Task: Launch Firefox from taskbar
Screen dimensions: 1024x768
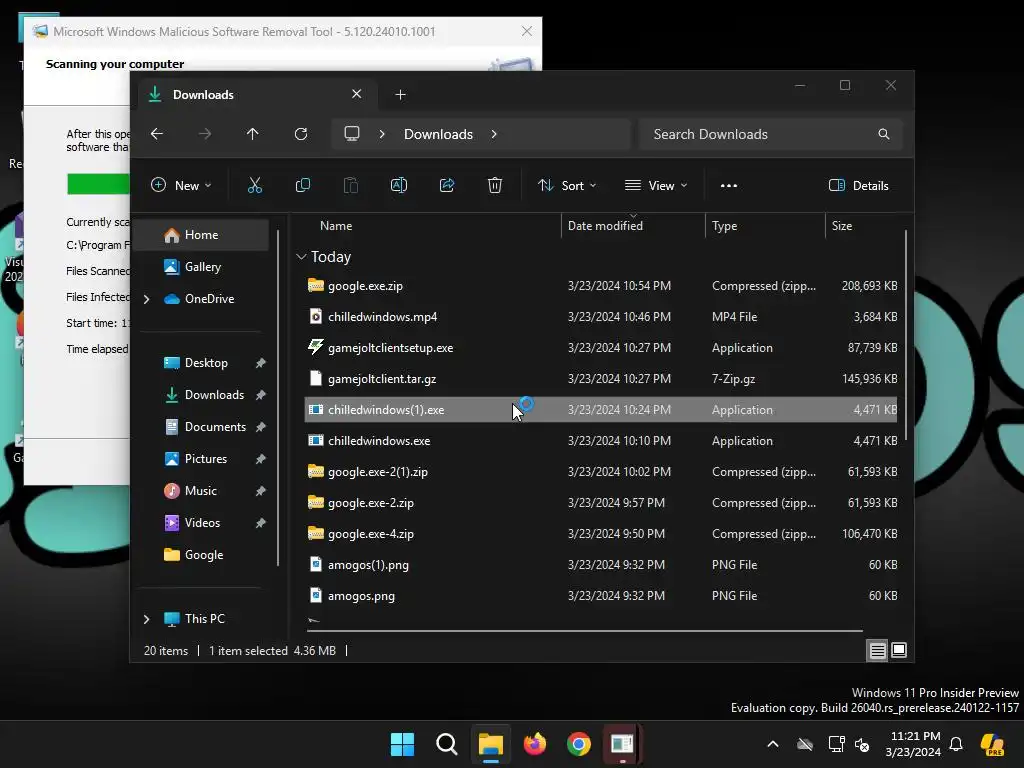Action: point(535,744)
